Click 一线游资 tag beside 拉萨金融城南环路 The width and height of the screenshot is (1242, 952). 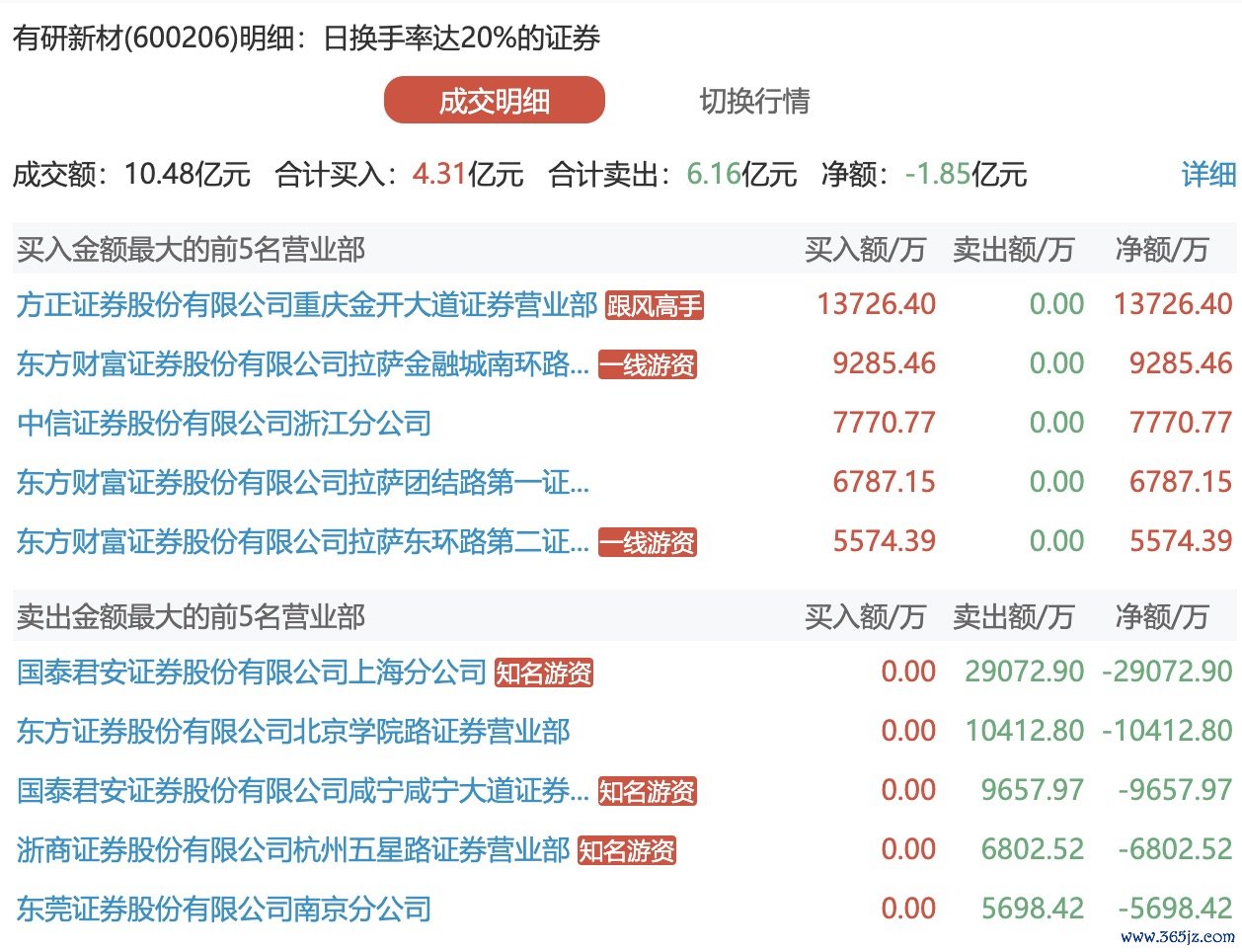coord(648,365)
